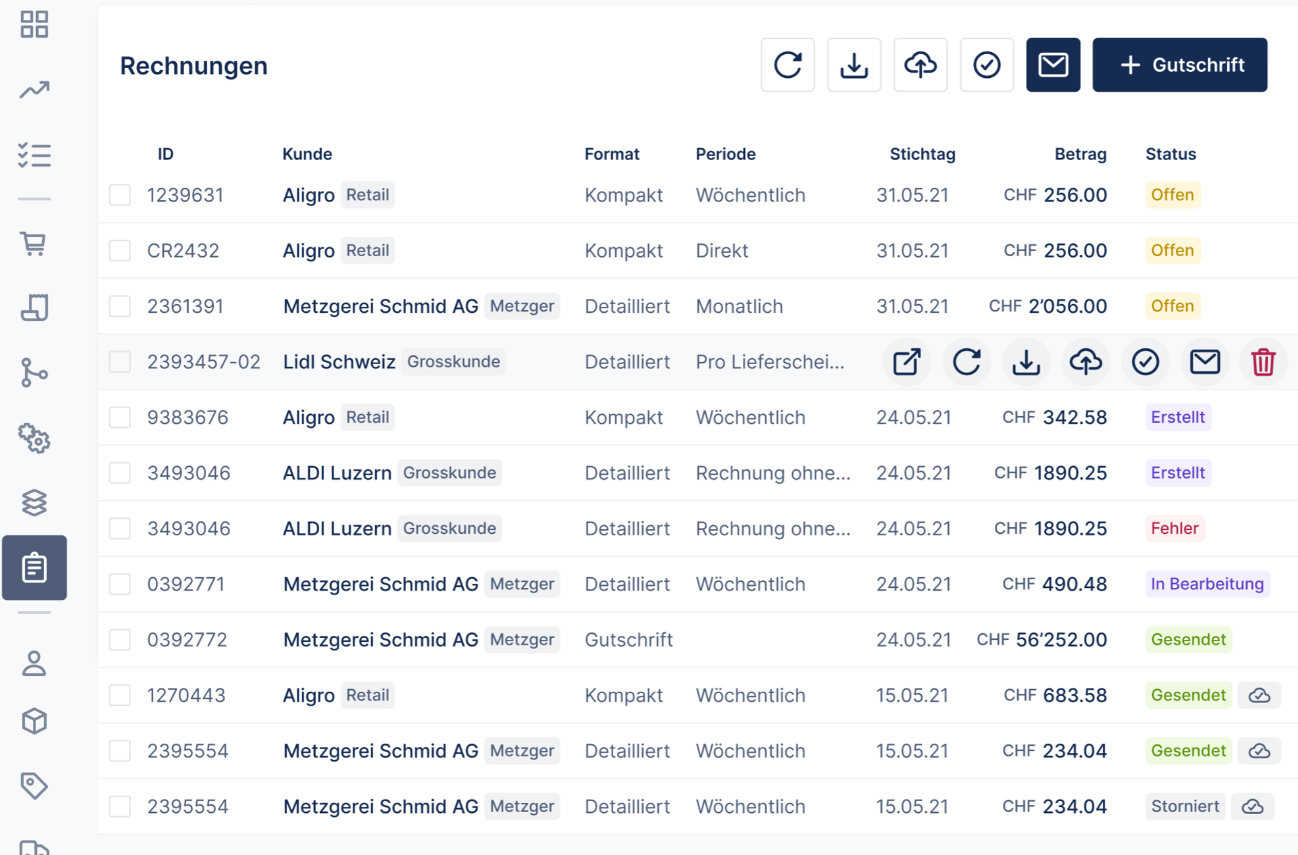Viewport: 1298px width, 855px height.
Task: Sort the table by Betrag column
Action: pyautogui.click(x=1080, y=154)
